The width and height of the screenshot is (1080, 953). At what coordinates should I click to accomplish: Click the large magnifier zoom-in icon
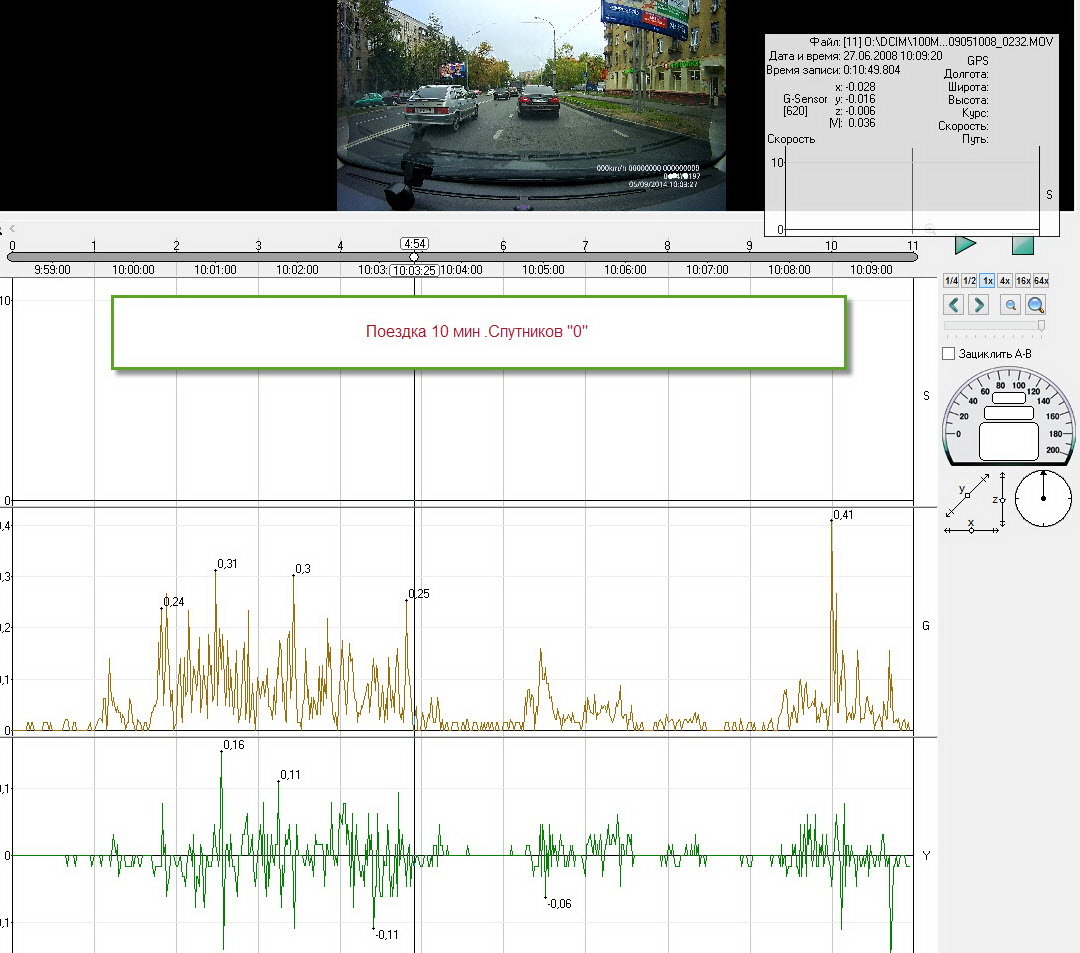point(1037,305)
